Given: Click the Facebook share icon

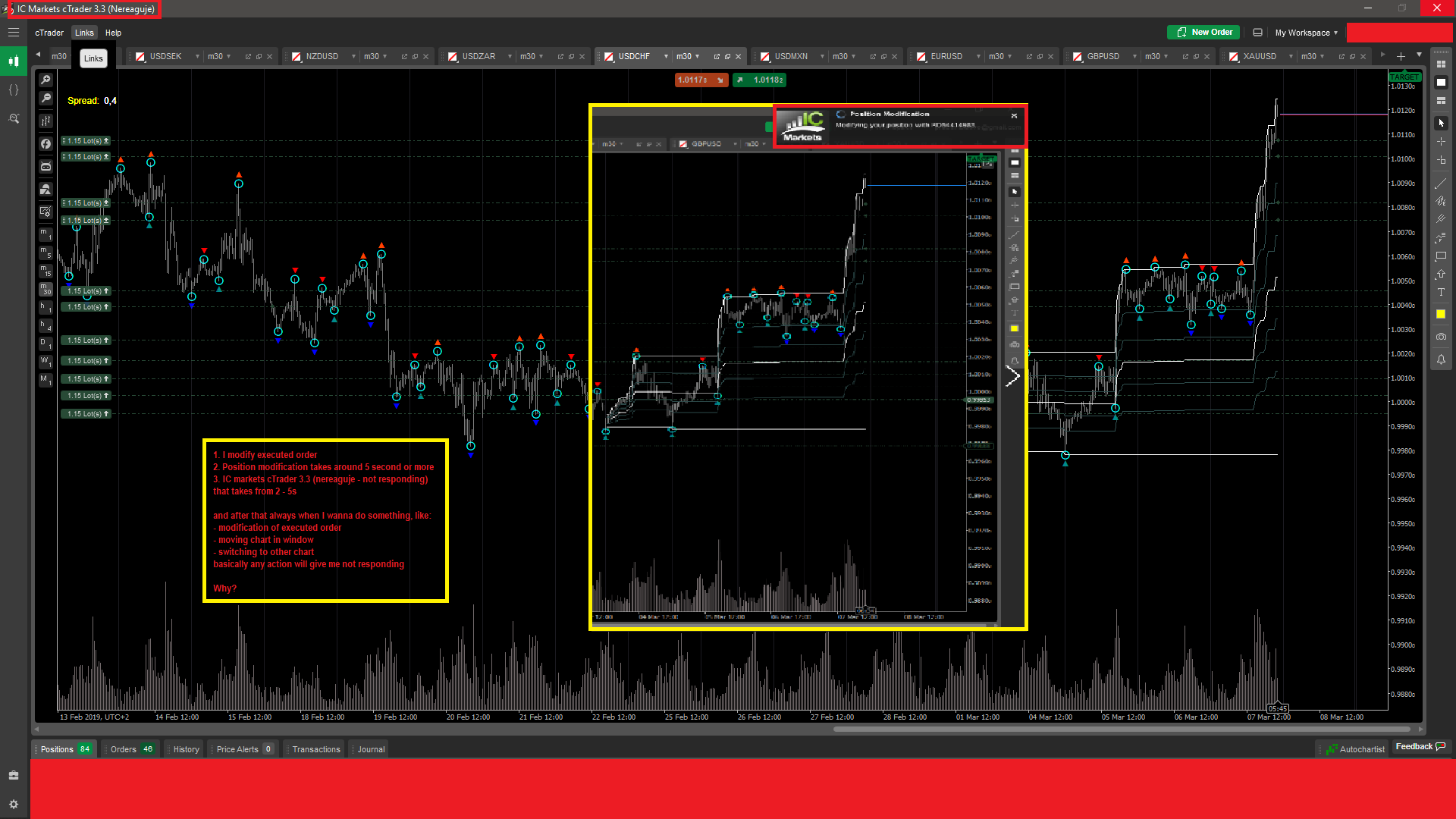Looking at the screenshot, I should pyautogui.click(x=45, y=143).
